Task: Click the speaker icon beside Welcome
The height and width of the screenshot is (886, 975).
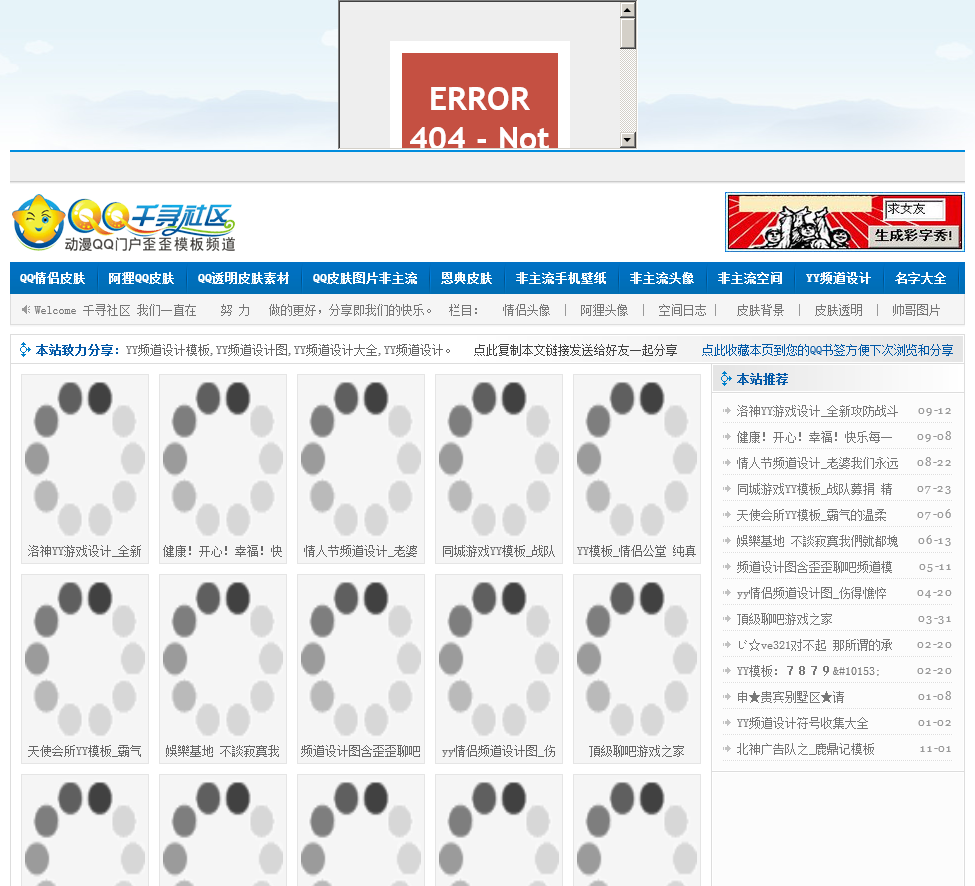Action: [25, 310]
